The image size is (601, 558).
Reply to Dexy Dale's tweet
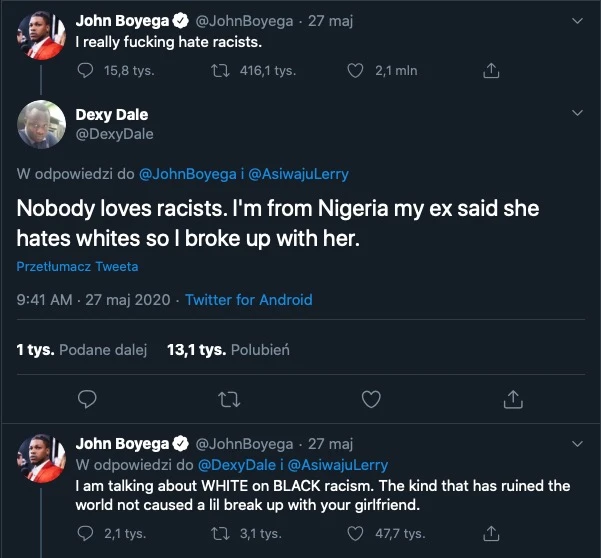pos(87,399)
